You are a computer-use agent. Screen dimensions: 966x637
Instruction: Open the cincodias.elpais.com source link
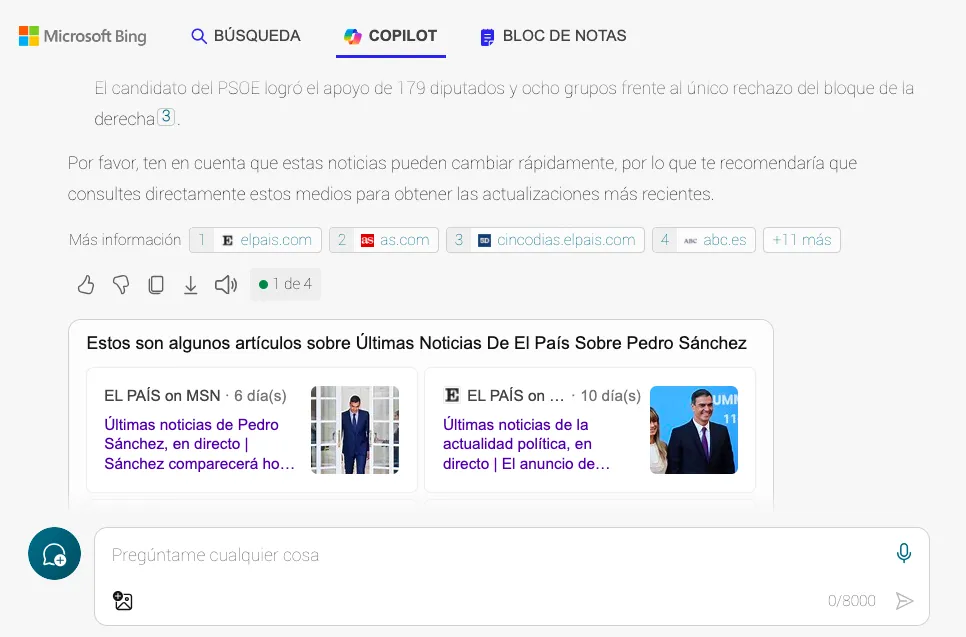click(545, 240)
